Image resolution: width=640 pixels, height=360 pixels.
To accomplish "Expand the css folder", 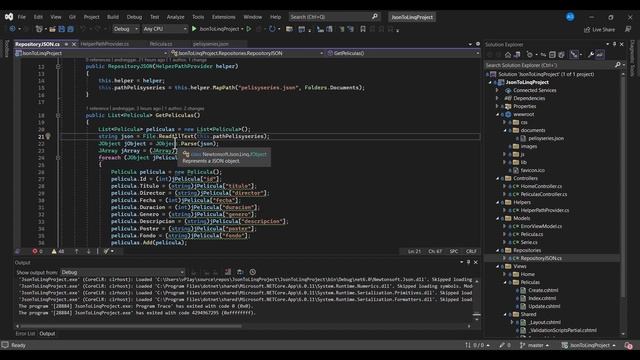I will [x=504, y=122].
